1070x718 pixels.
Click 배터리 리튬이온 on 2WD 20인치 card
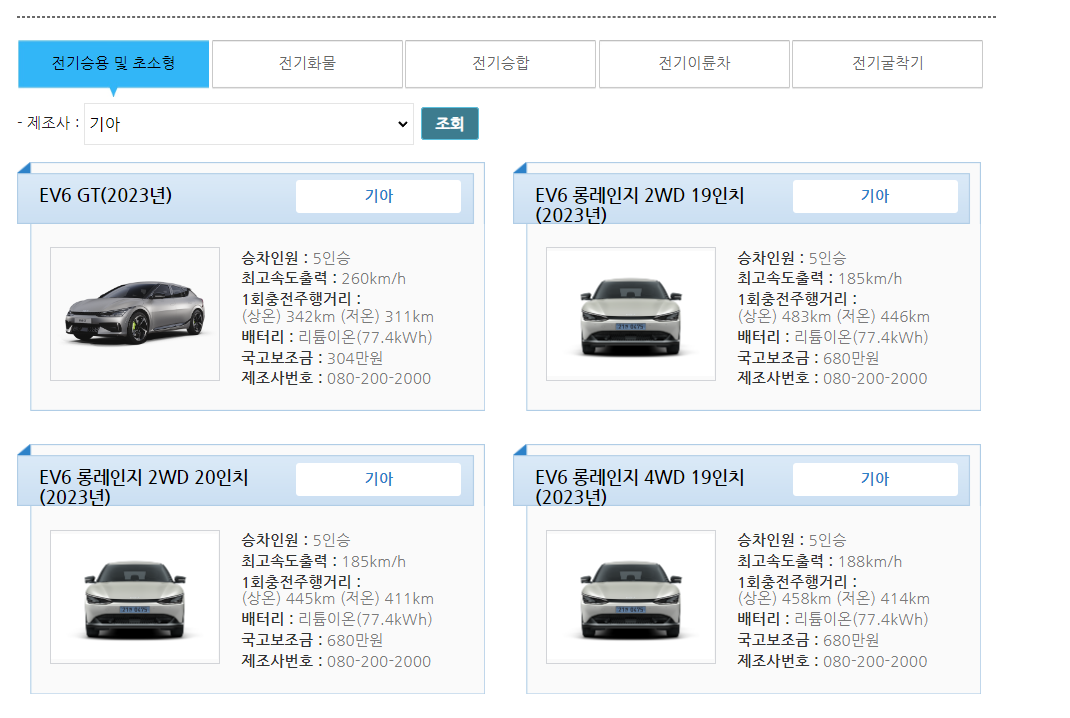[x=337, y=620]
